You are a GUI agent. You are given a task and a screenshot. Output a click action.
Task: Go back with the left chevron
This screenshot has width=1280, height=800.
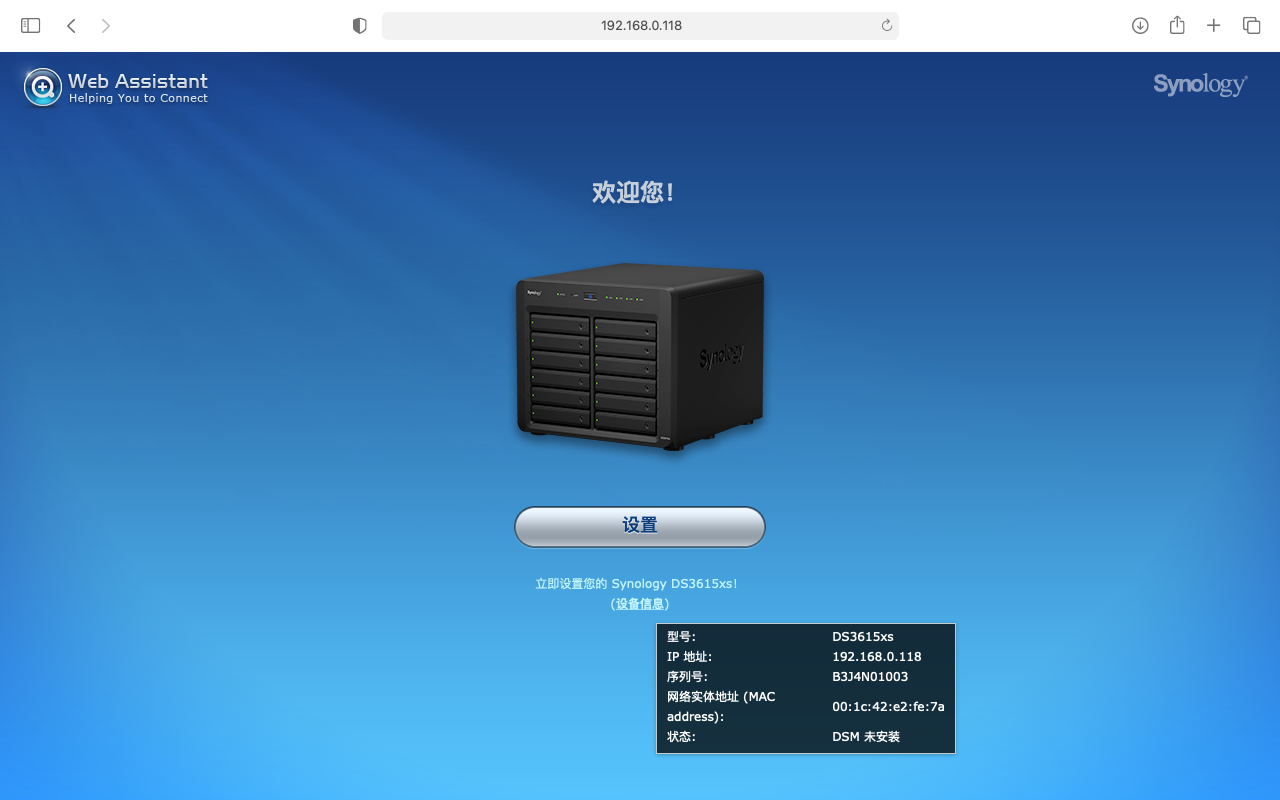click(71, 26)
